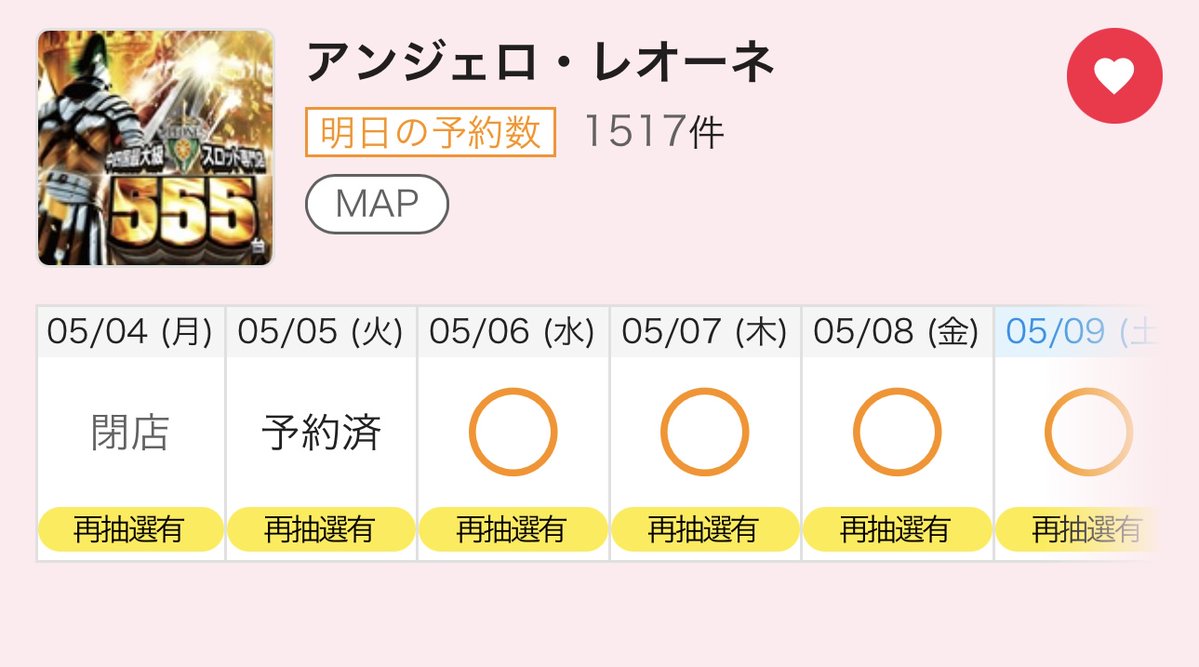Open the MAP button
The height and width of the screenshot is (667, 1199).
coord(376,204)
